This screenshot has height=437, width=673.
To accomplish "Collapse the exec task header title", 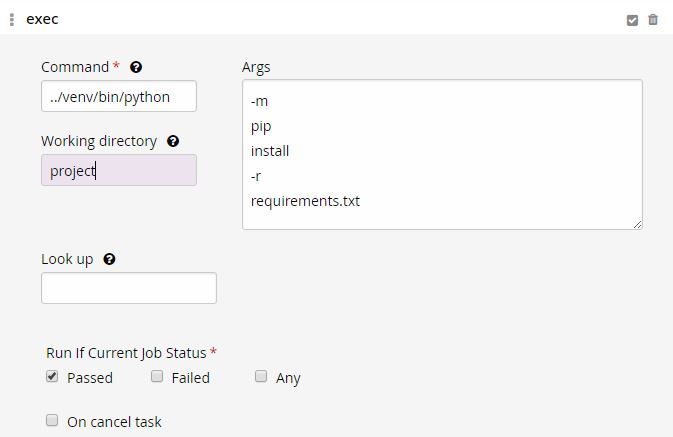I will tap(42, 19).
